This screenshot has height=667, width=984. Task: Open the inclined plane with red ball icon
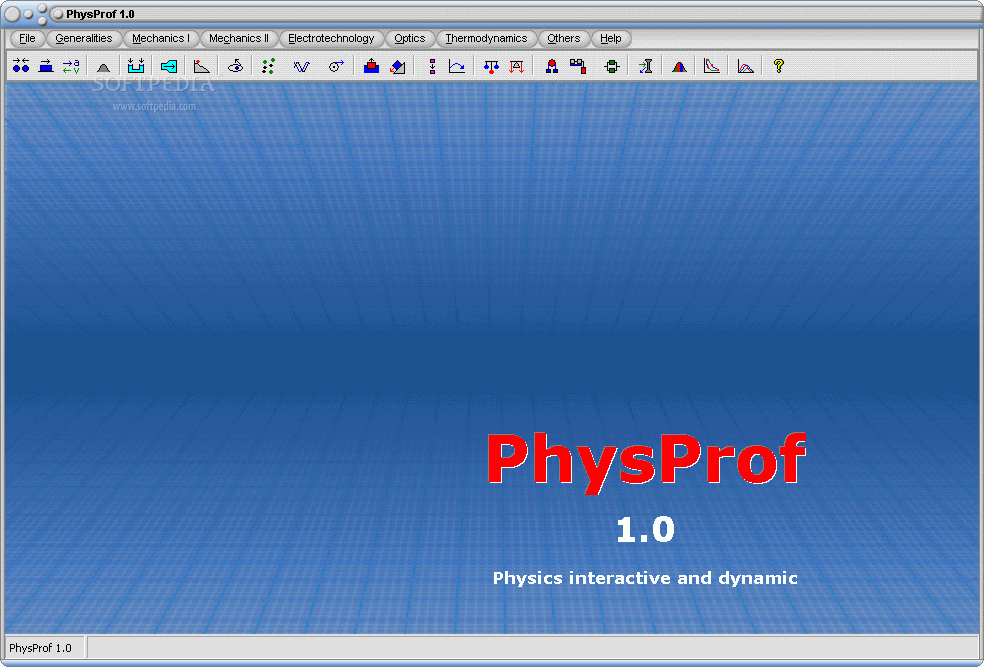coord(201,66)
